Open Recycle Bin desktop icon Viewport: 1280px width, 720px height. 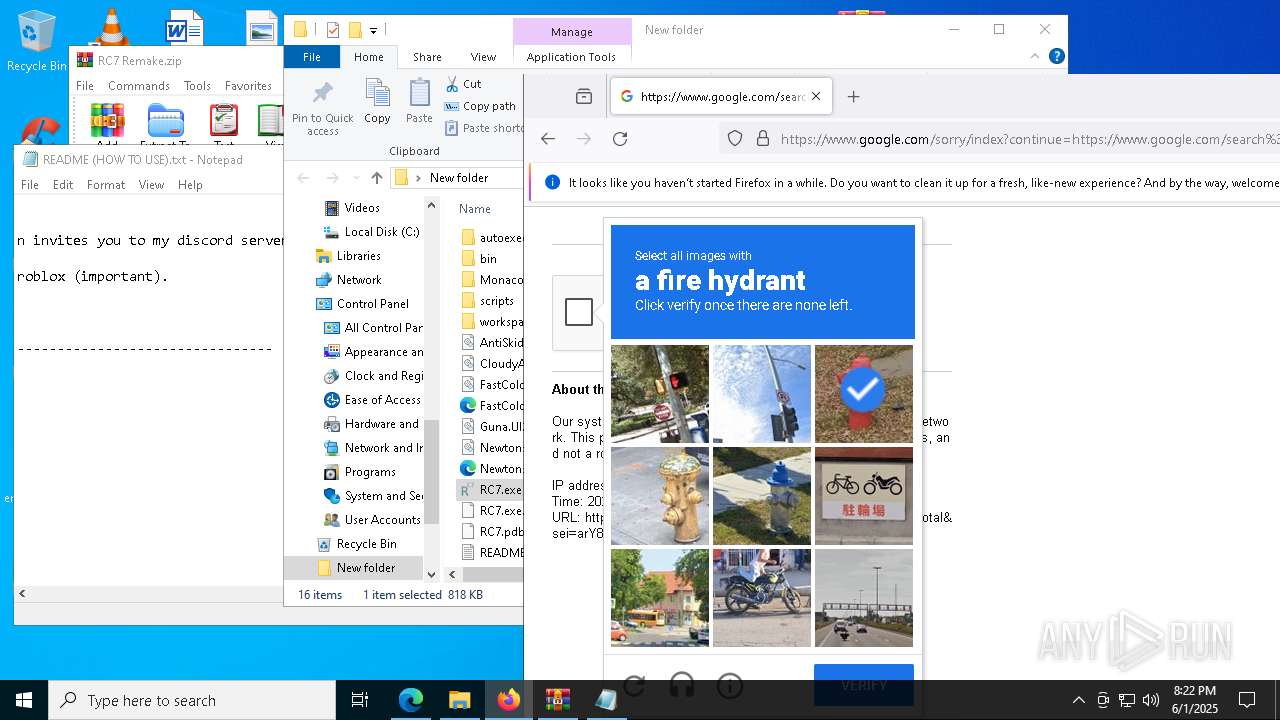pos(36,41)
